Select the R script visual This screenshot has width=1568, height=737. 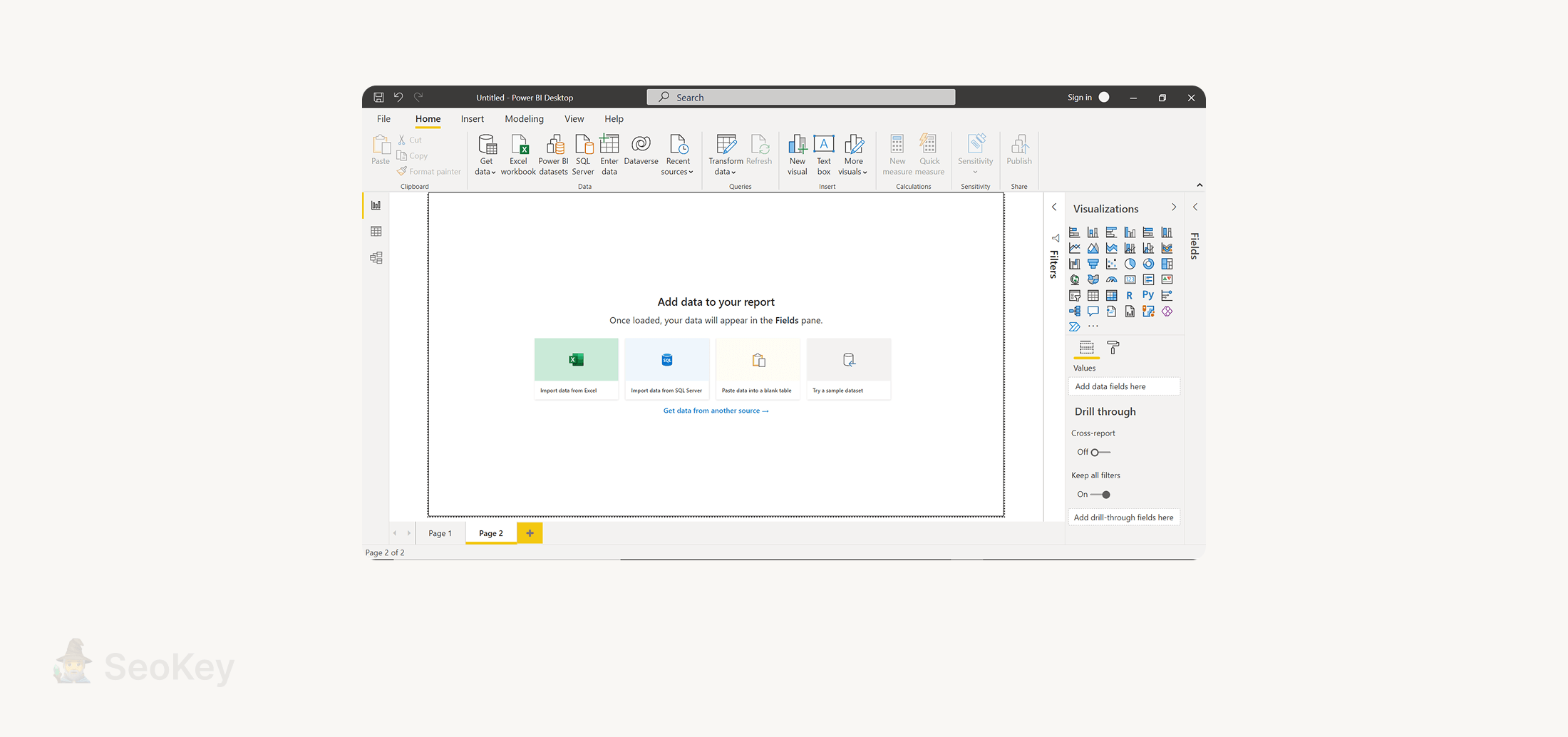(1130, 295)
